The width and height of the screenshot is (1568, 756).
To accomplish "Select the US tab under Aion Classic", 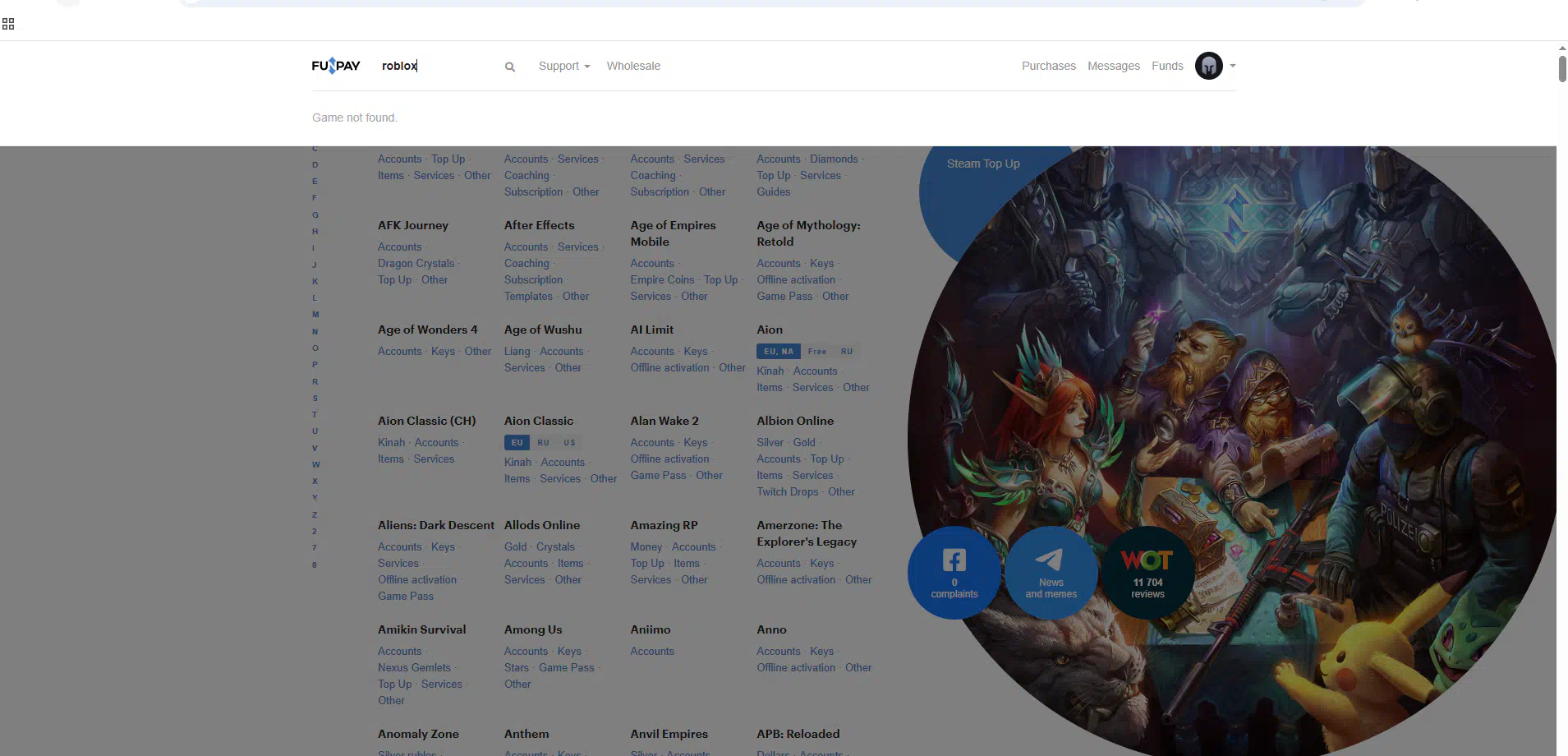I will click(569, 443).
